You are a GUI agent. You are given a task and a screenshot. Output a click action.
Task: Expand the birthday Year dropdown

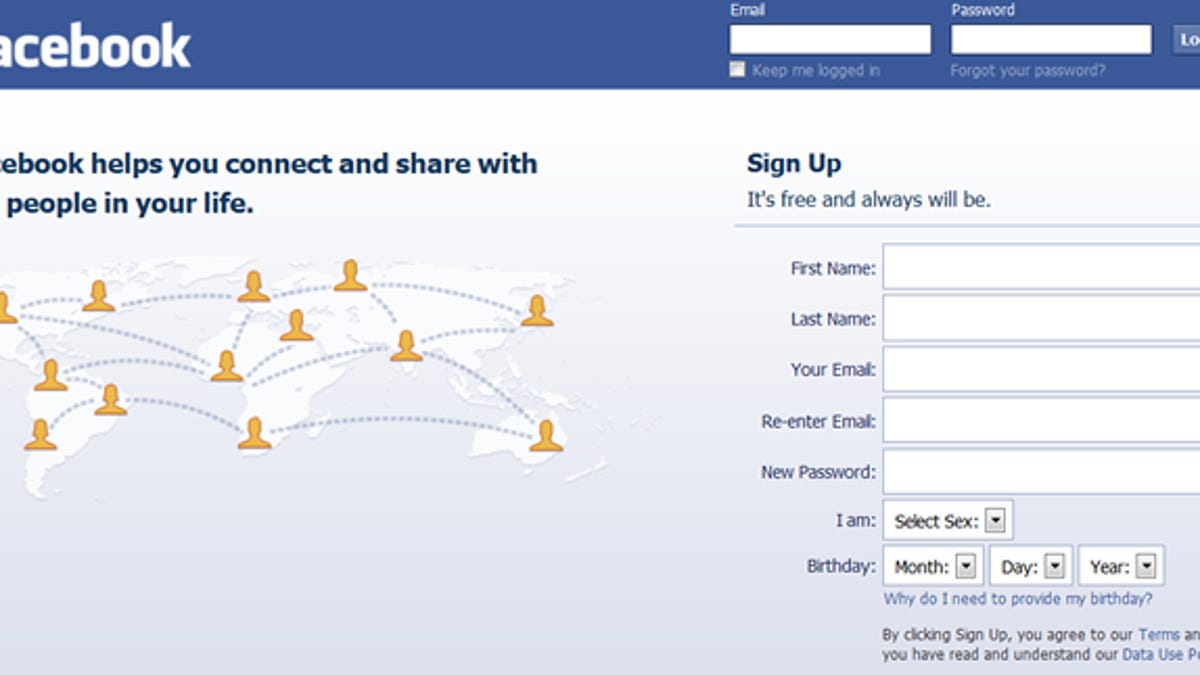click(1121, 567)
